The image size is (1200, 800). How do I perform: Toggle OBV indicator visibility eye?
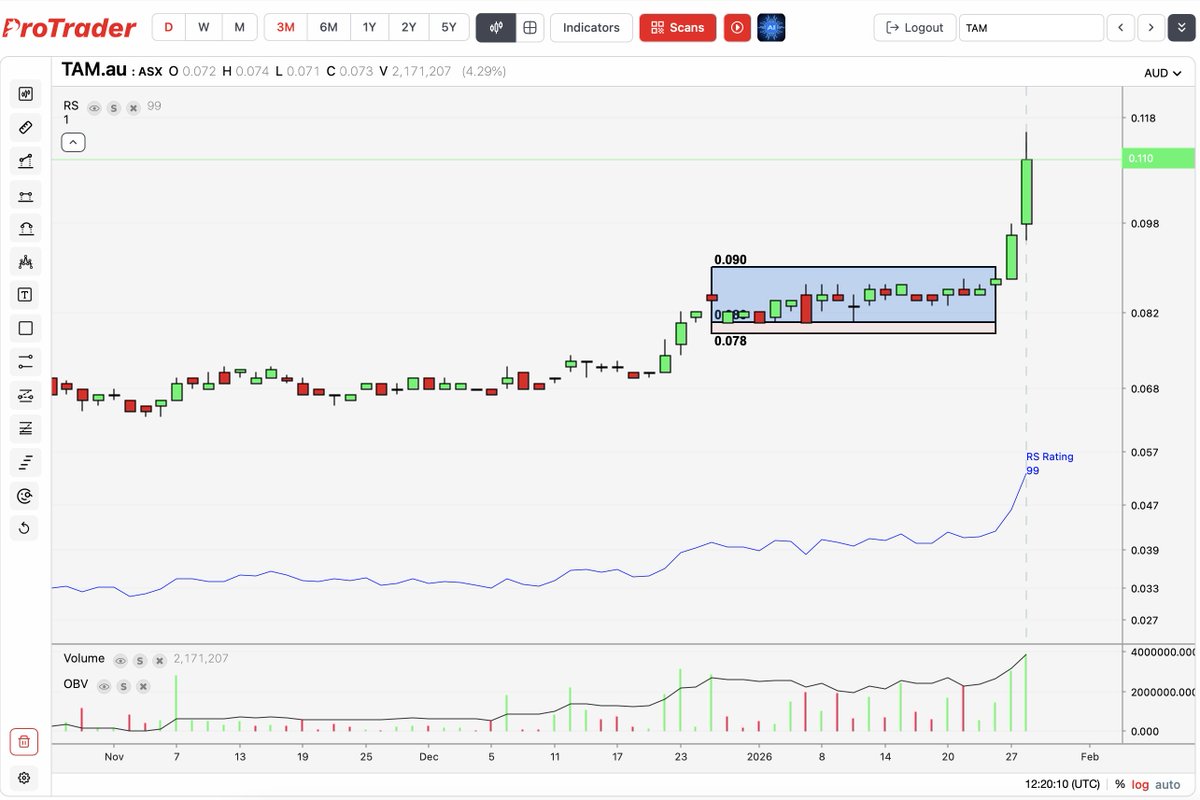104,686
